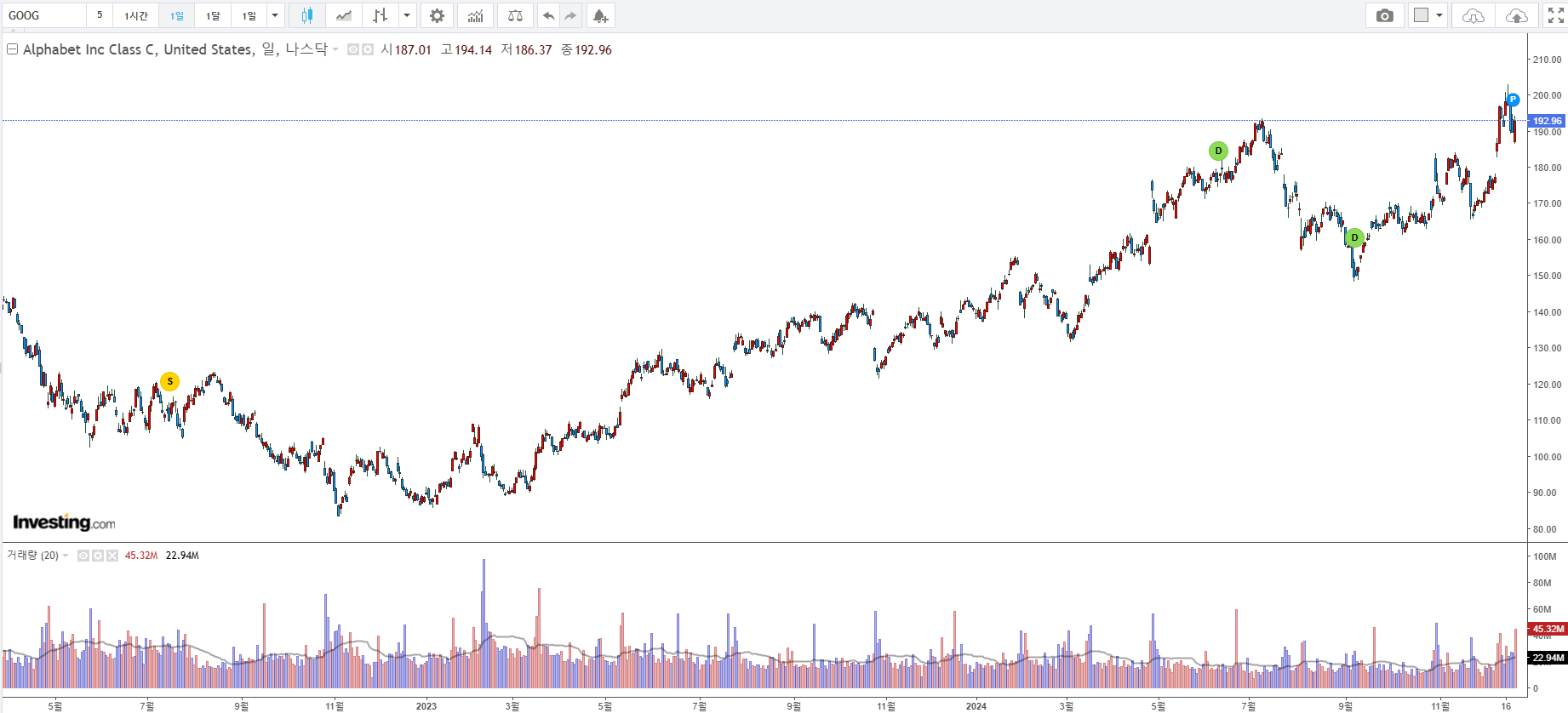Screen dimensions: 1568x713
Task: Enter fullscreen chart mode
Action: [1555, 15]
